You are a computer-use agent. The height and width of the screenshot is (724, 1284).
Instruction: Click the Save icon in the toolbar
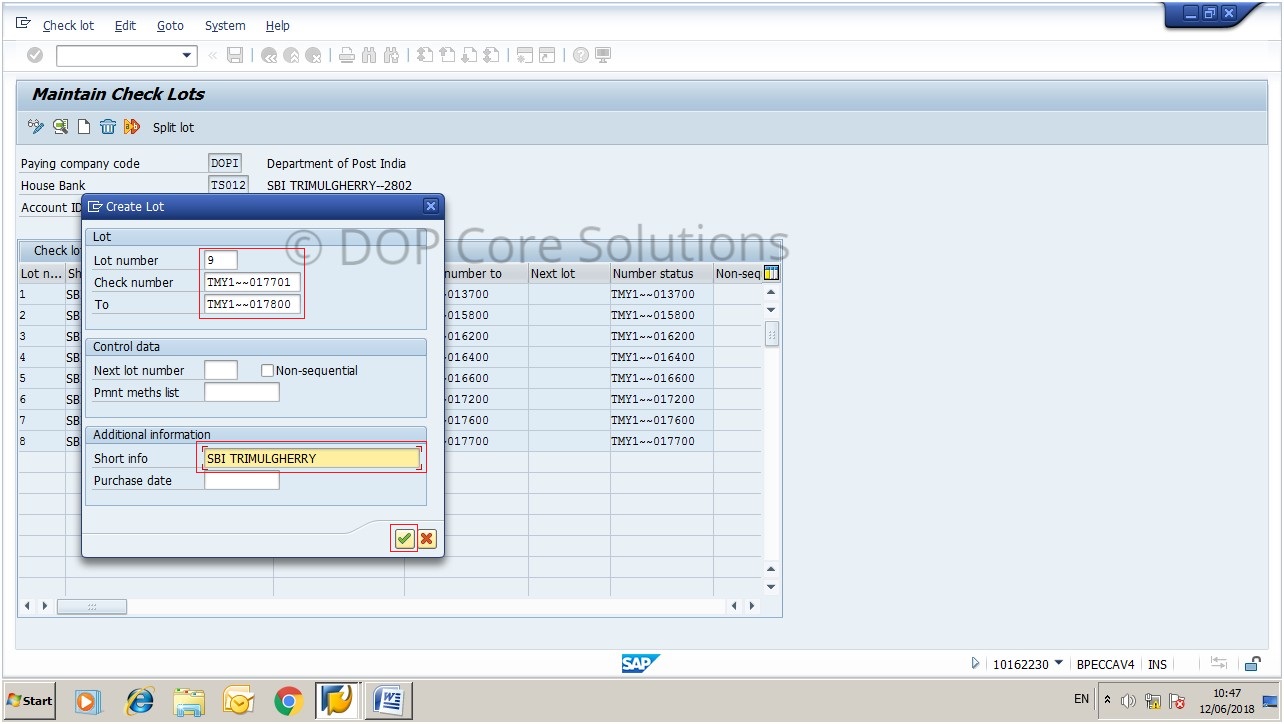coord(237,55)
